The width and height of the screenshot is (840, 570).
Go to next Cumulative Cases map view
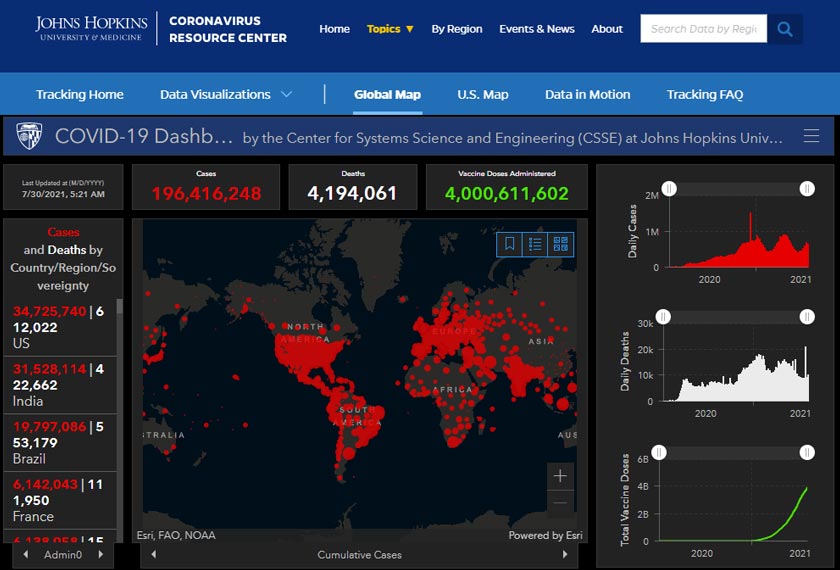[x=566, y=554]
